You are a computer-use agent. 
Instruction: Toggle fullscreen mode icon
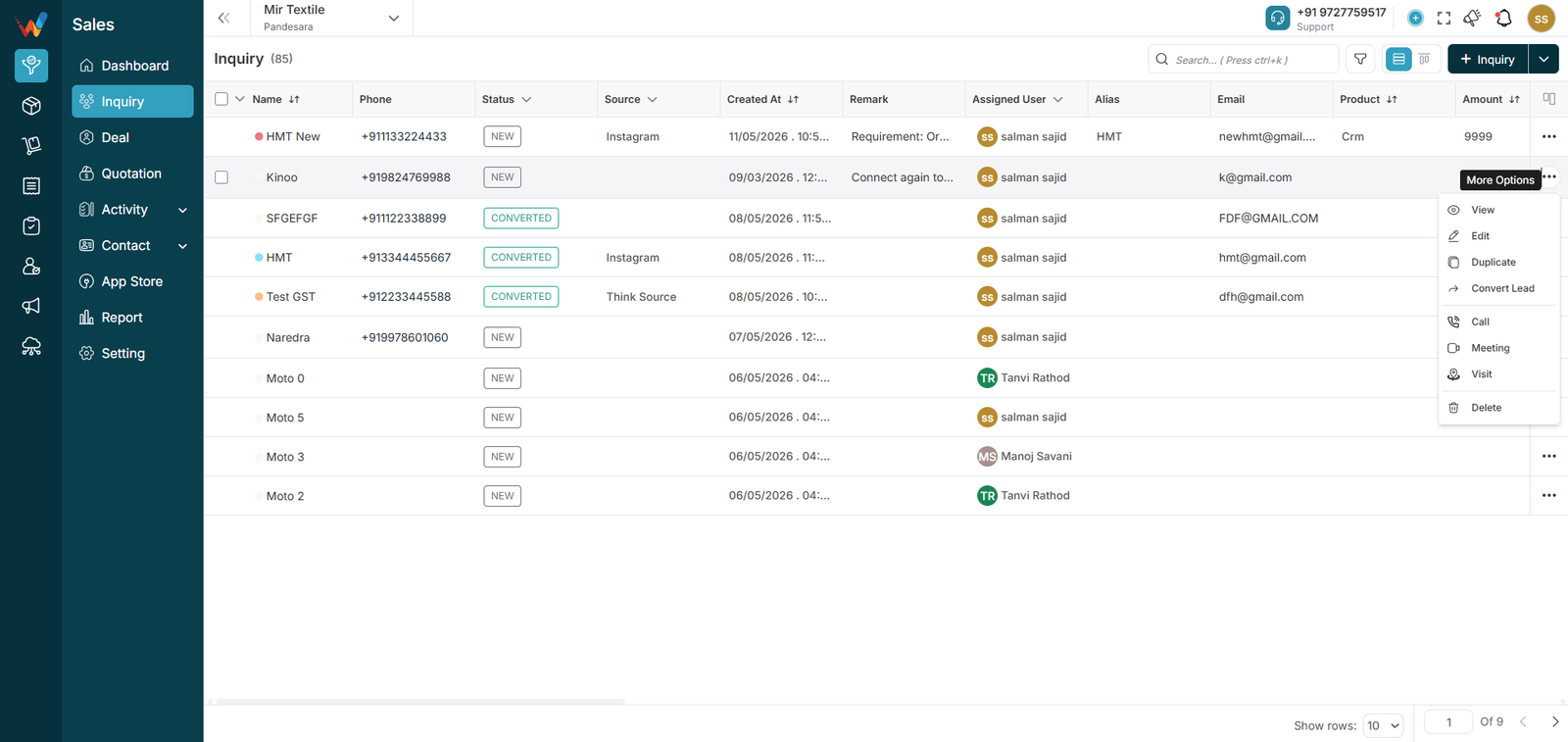1444,18
